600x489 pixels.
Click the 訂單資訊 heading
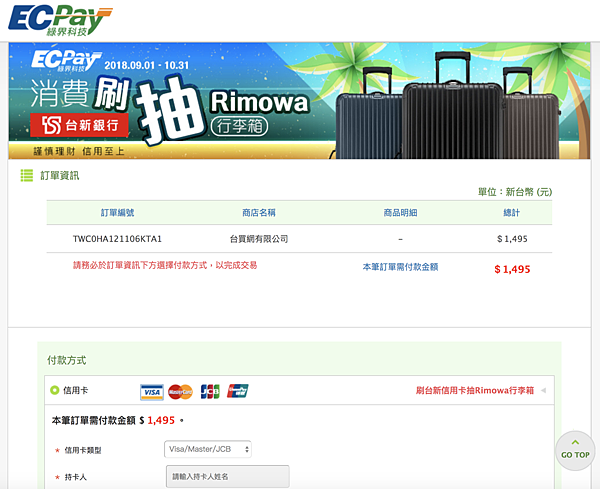(60, 176)
